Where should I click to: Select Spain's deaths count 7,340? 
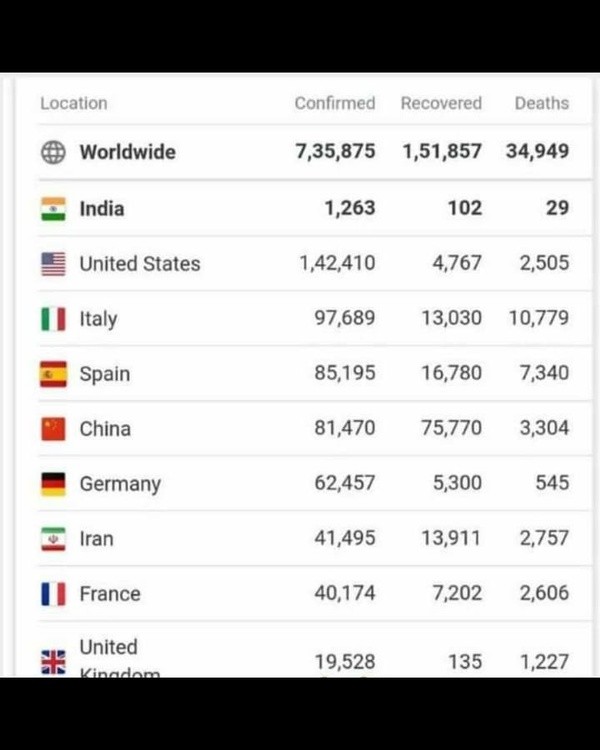tap(544, 373)
